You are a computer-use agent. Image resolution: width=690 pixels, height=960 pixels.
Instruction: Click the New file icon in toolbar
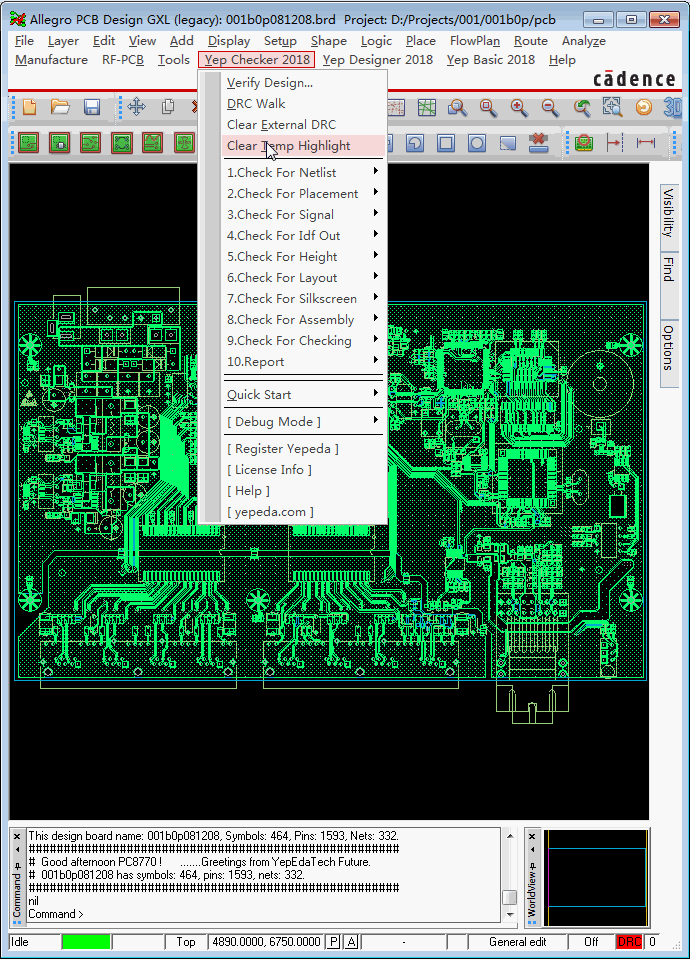(29, 107)
